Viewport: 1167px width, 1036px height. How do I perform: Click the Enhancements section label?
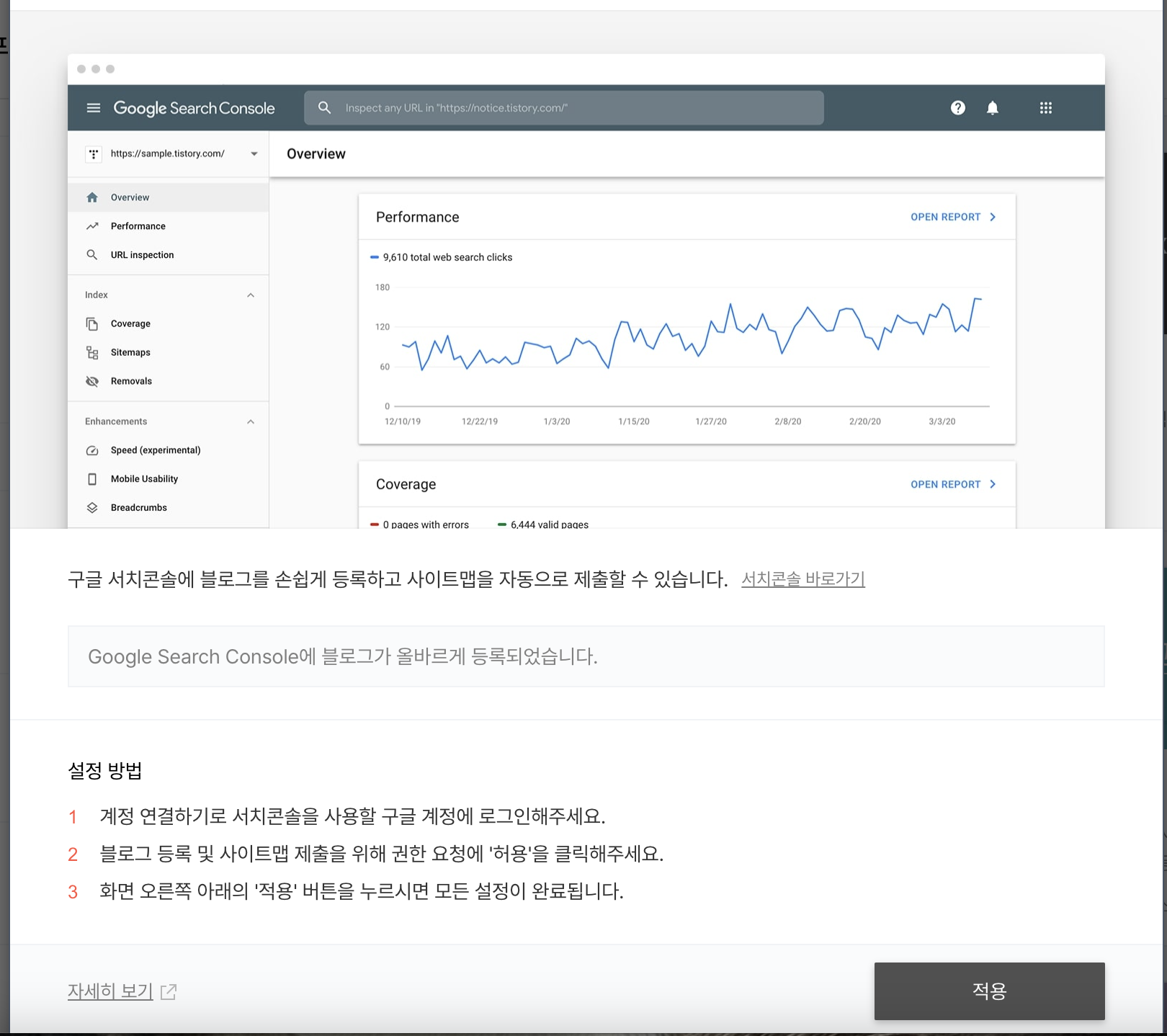click(x=116, y=421)
